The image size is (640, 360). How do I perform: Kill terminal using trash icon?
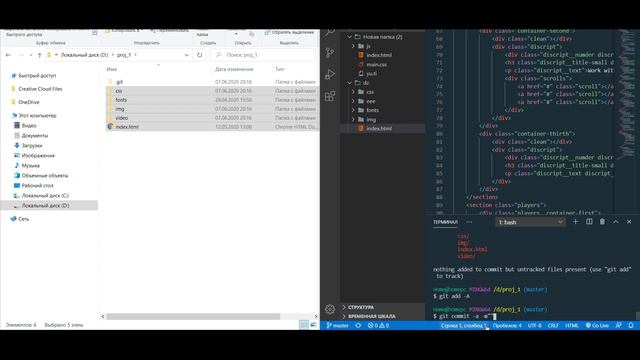[x=602, y=222]
